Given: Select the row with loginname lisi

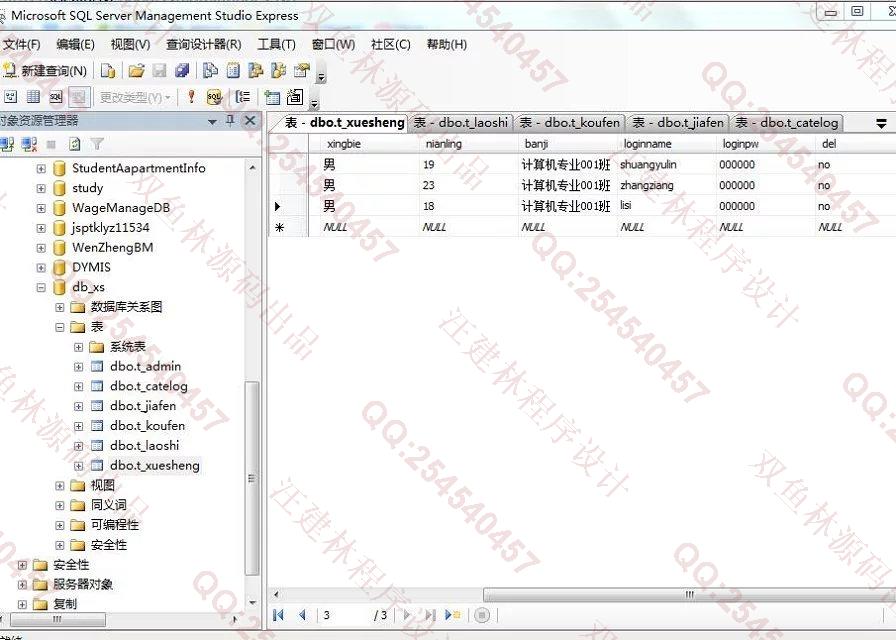Looking at the screenshot, I should click(x=277, y=206).
